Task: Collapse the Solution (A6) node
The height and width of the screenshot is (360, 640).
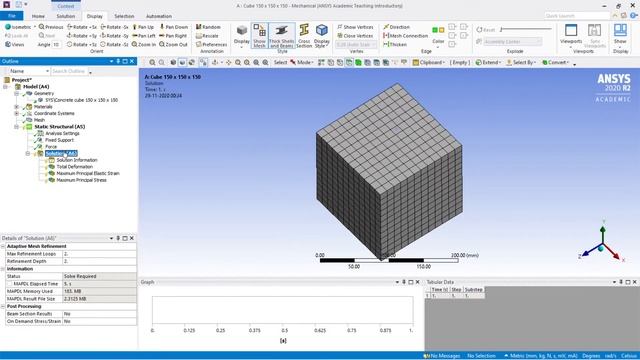Action: click(x=28, y=153)
